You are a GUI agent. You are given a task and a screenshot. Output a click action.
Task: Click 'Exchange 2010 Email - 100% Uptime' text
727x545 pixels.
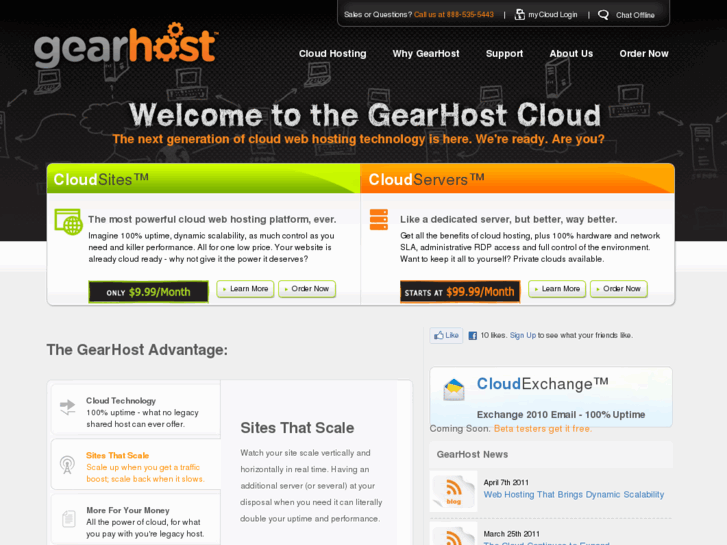561,415
